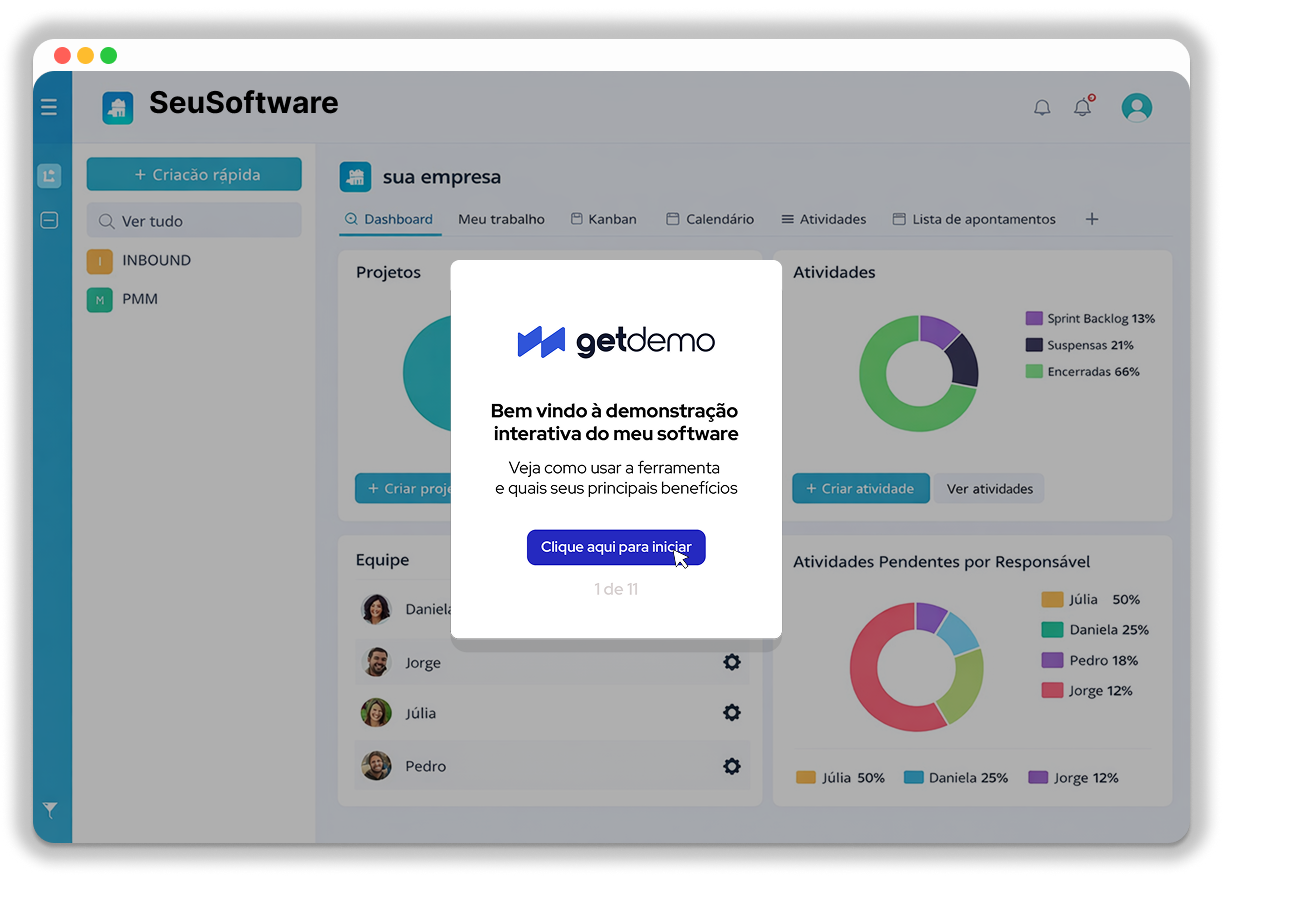Image resolution: width=1307 pixels, height=900 pixels.
Task: Open settings gear for Pedro
Action: pyautogui.click(x=732, y=766)
